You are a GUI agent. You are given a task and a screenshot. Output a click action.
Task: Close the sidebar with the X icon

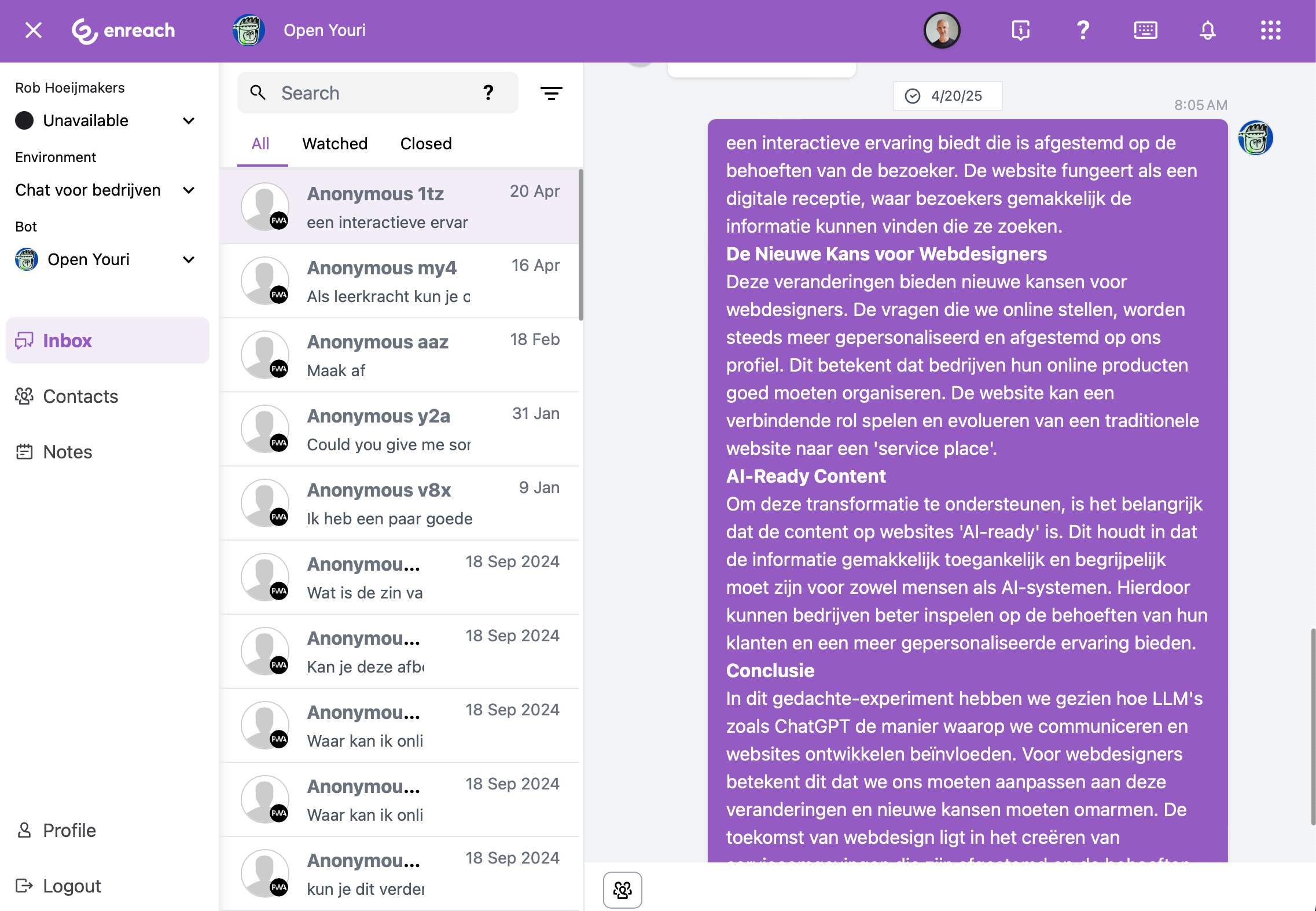click(x=34, y=30)
